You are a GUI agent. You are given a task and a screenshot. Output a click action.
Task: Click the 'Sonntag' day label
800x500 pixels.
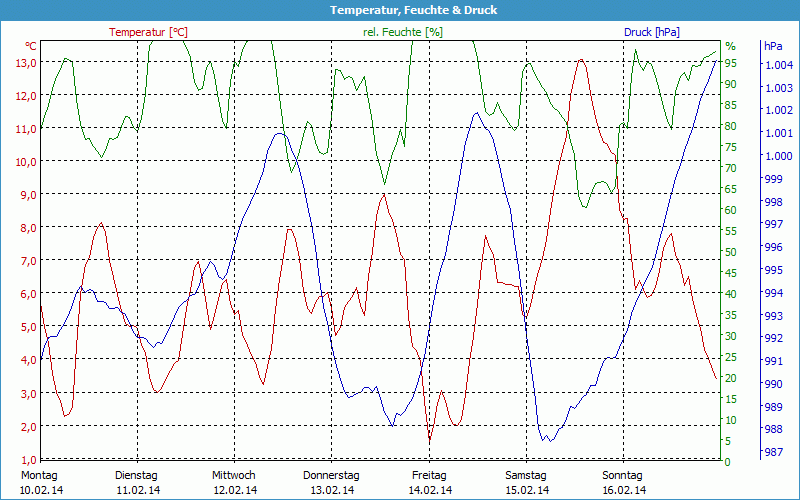click(x=622, y=475)
